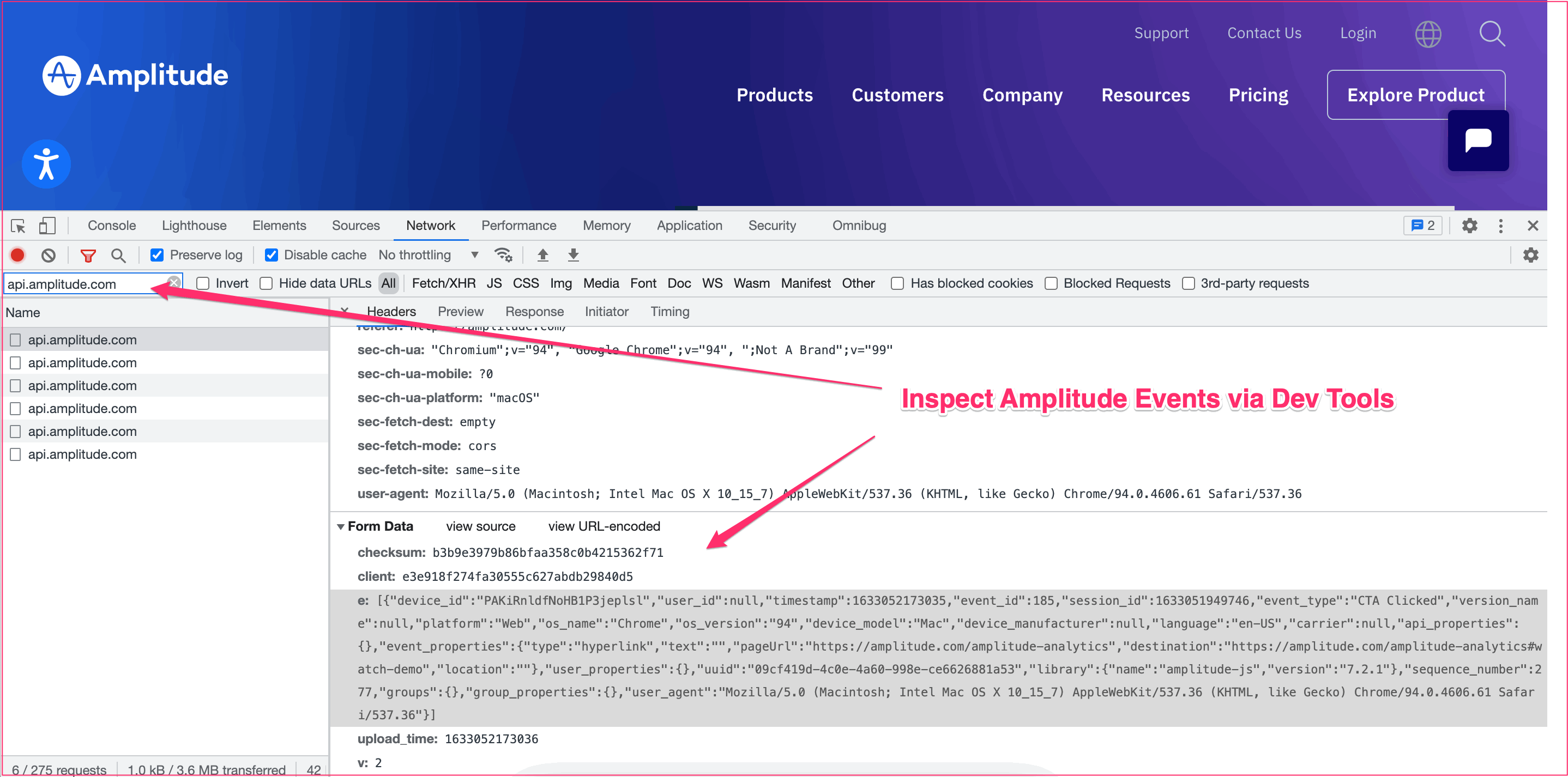Image resolution: width=1568 pixels, height=777 pixels.
Task: Open DevTools settings gear
Action: pos(1469,226)
